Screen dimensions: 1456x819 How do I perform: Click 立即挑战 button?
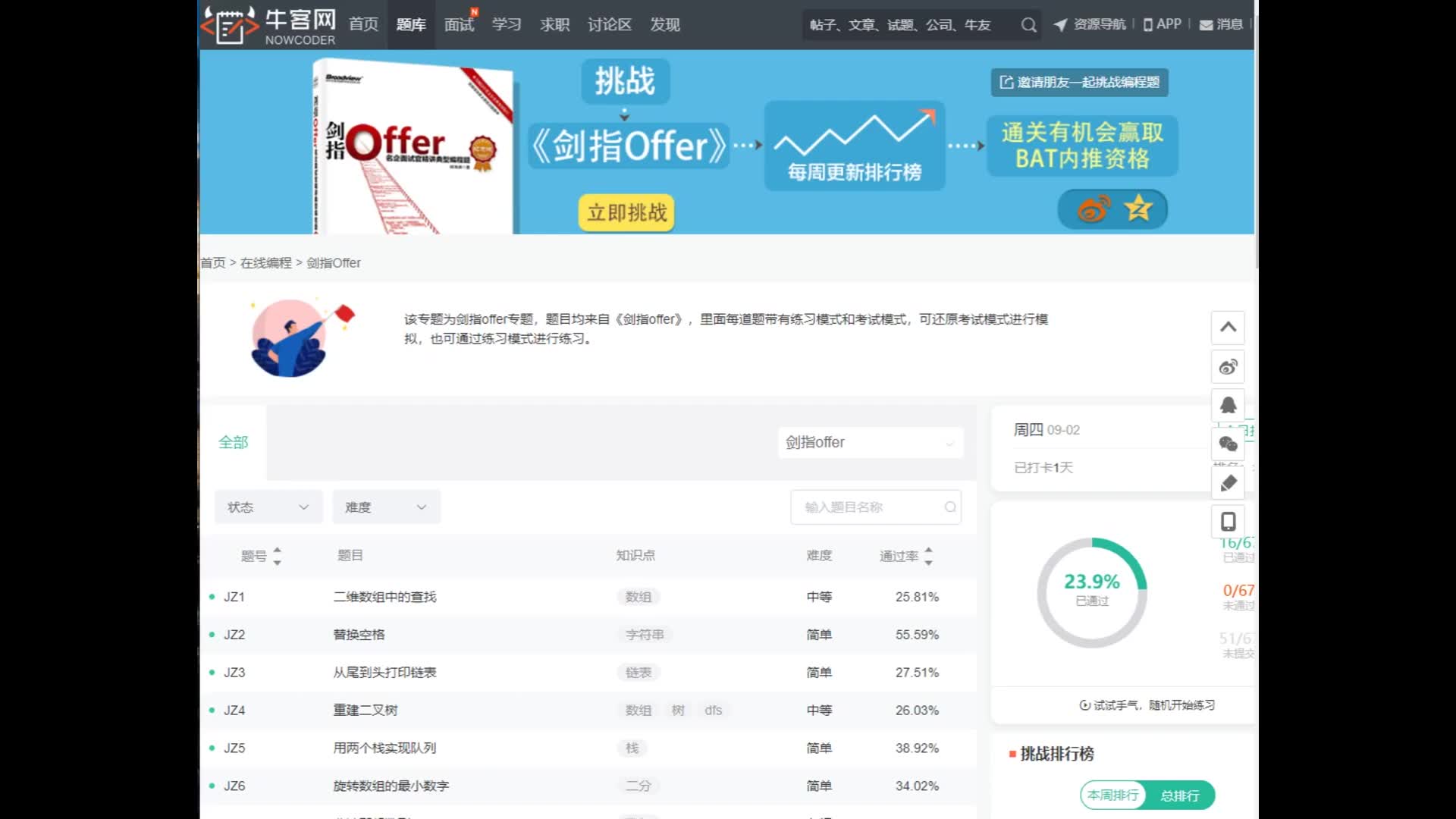[x=626, y=212]
